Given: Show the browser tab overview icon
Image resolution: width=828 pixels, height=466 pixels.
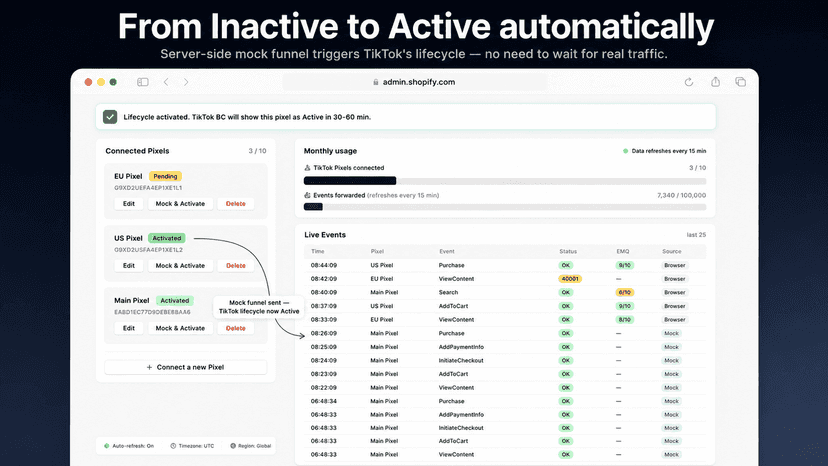Looking at the screenshot, I should [740, 81].
